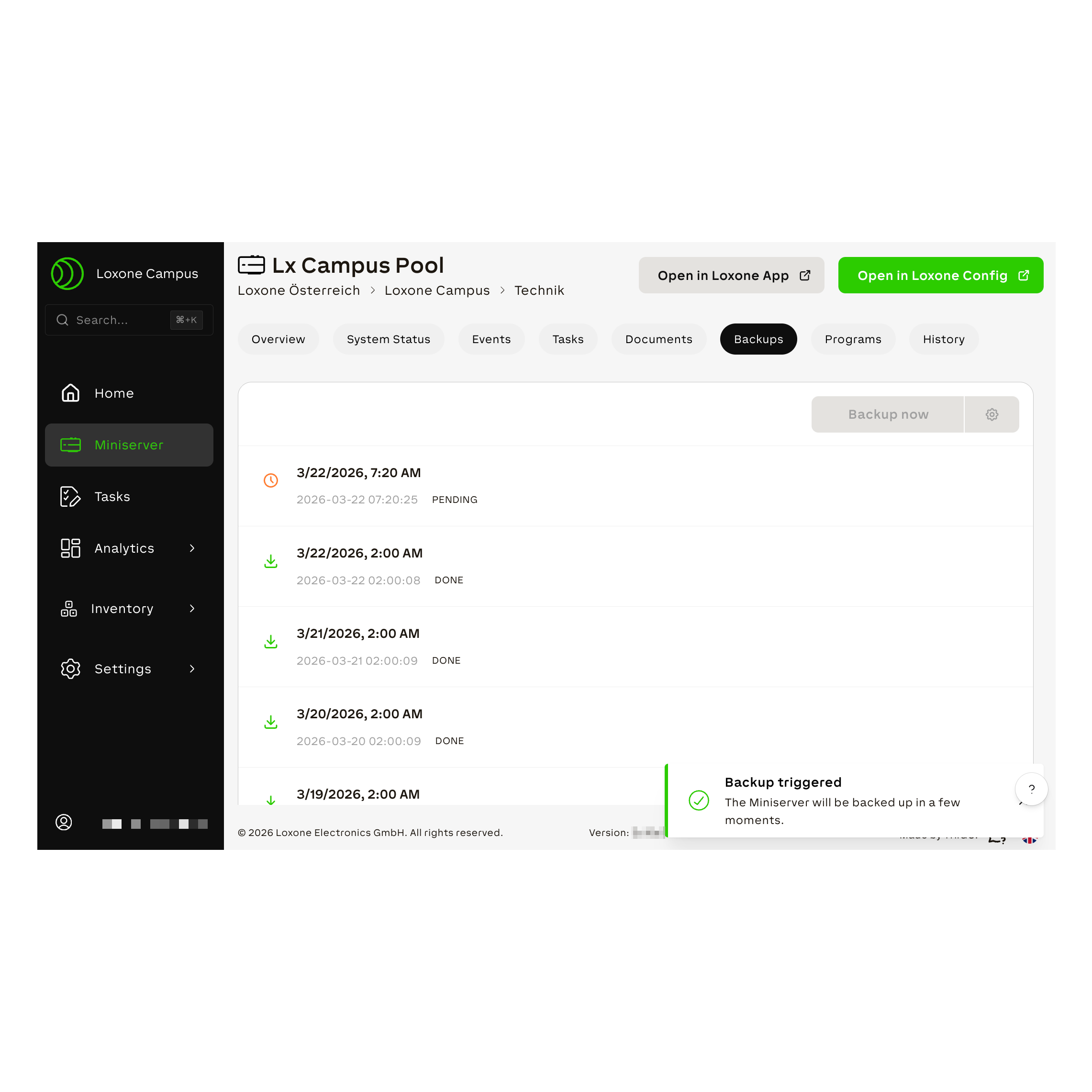The height and width of the screenshot is (1092, 1092).
Task: Click Open in Loxone App button
Action: [x=731, y=275]
